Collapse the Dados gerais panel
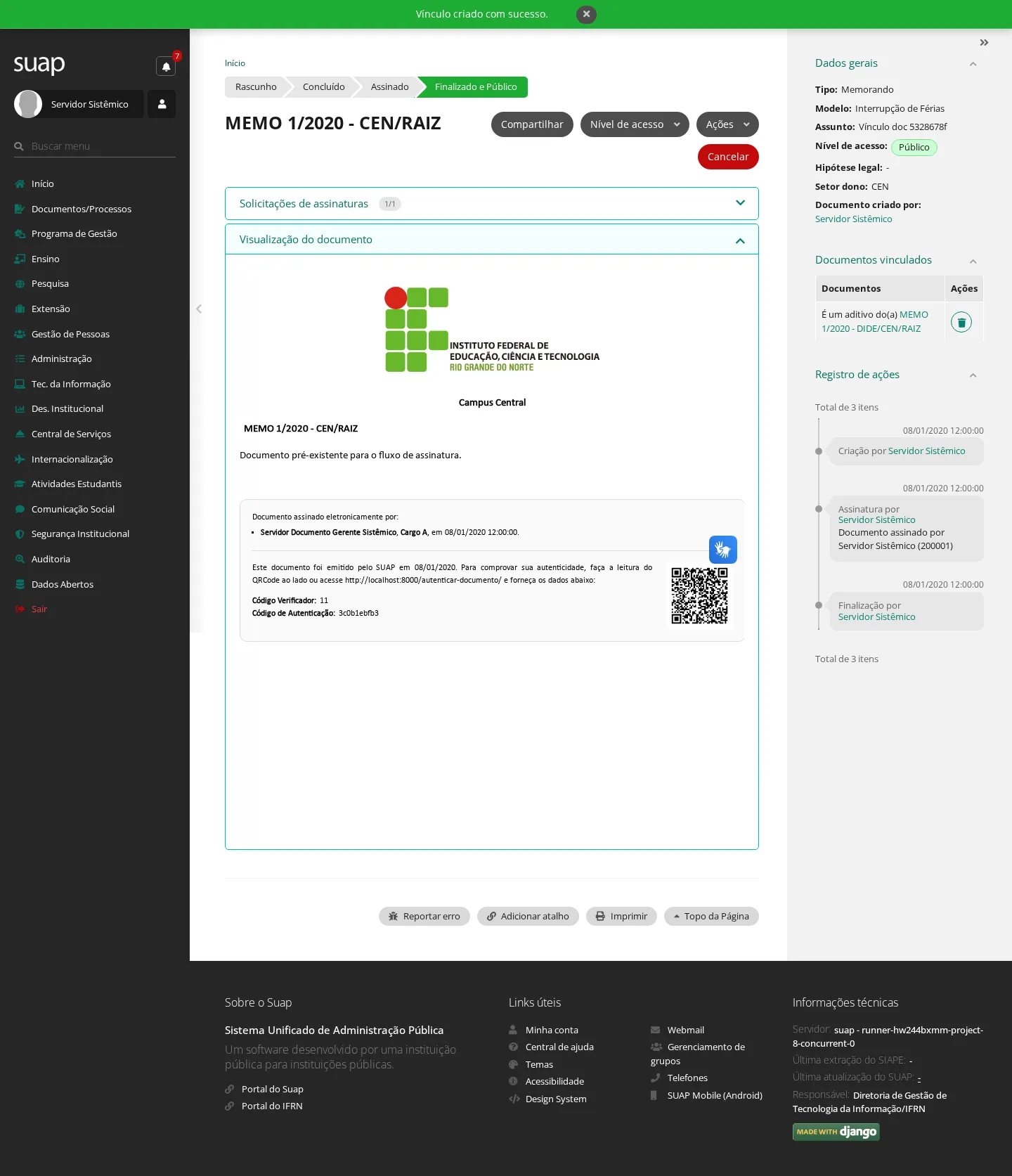Image resolution: width=1012 pixels, height=1176 pixels. tap(973, 64)
